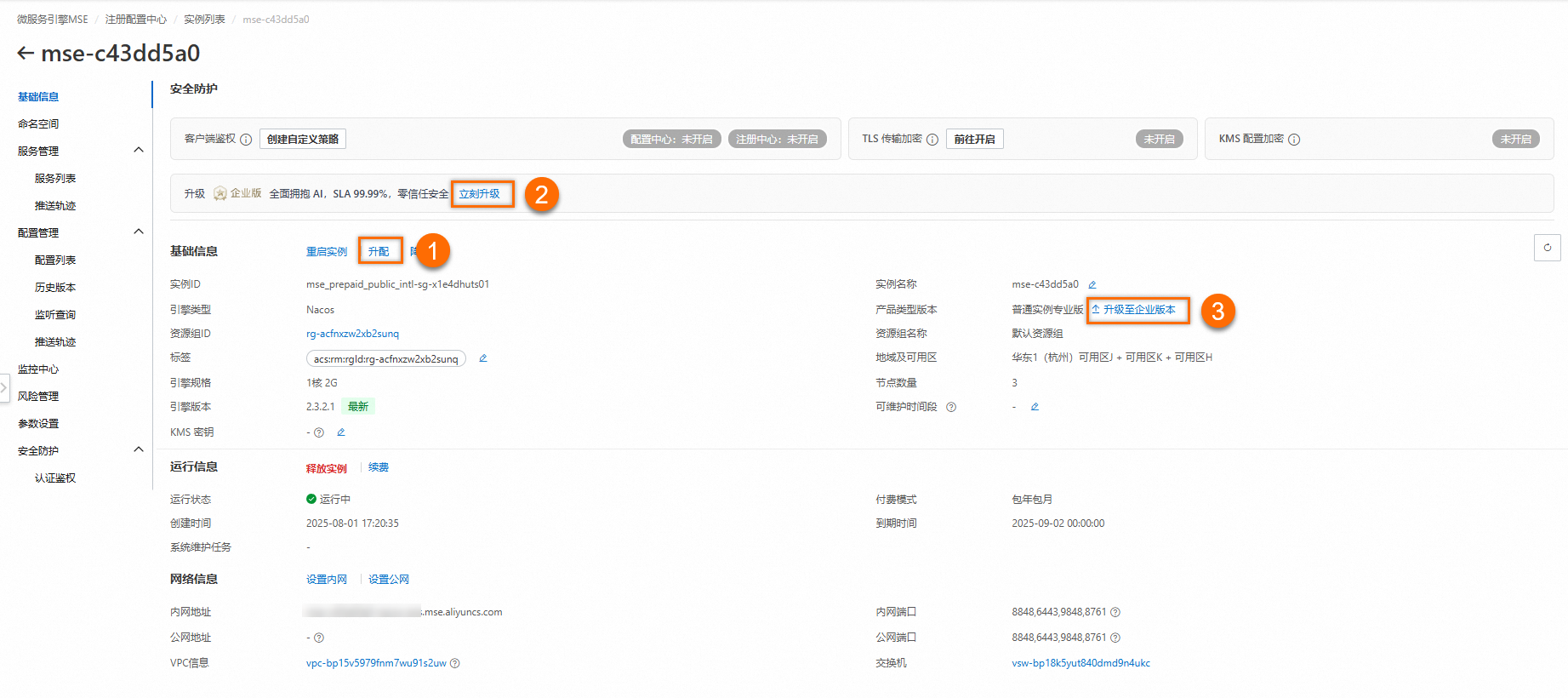Open 服务列表 in the sidebar
The image size is (1568, 698).
coord(55,179)
